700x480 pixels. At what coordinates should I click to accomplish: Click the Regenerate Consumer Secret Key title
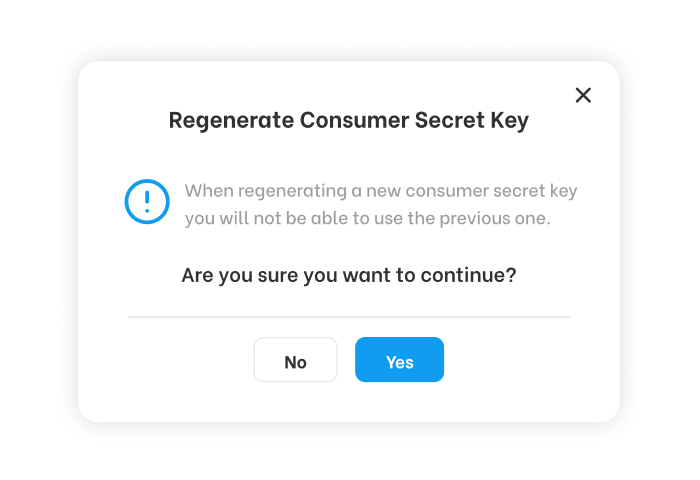(349, 121)
